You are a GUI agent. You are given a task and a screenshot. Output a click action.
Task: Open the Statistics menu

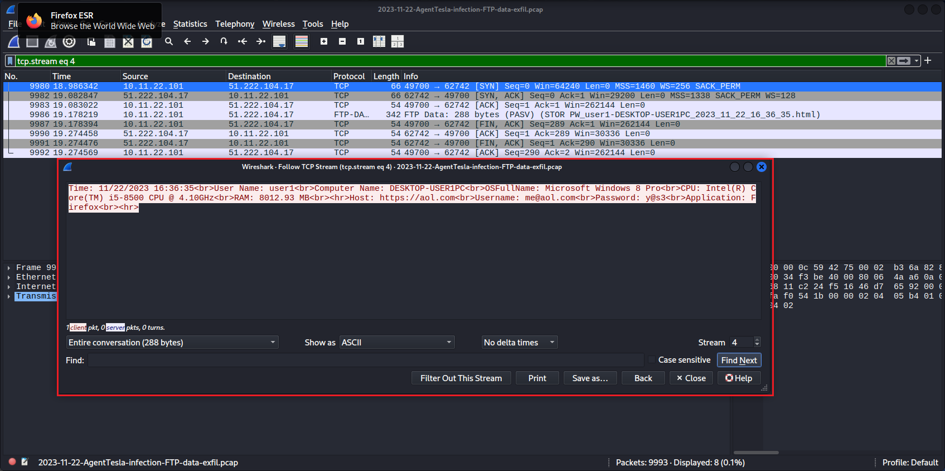tap(190, 24)
